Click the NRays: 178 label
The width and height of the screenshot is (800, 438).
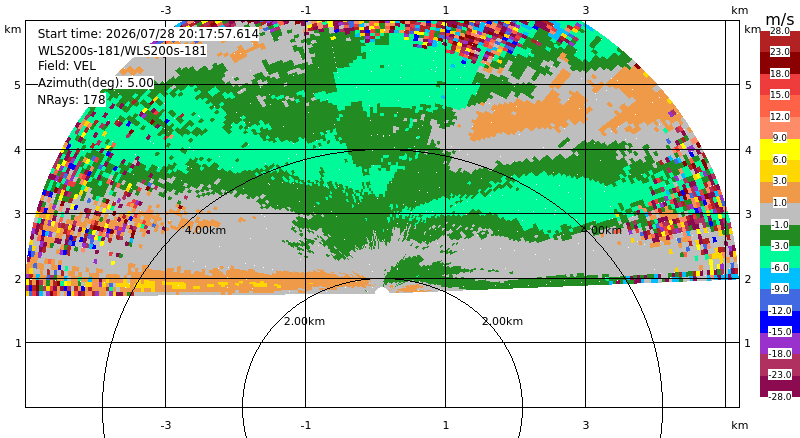71,99
